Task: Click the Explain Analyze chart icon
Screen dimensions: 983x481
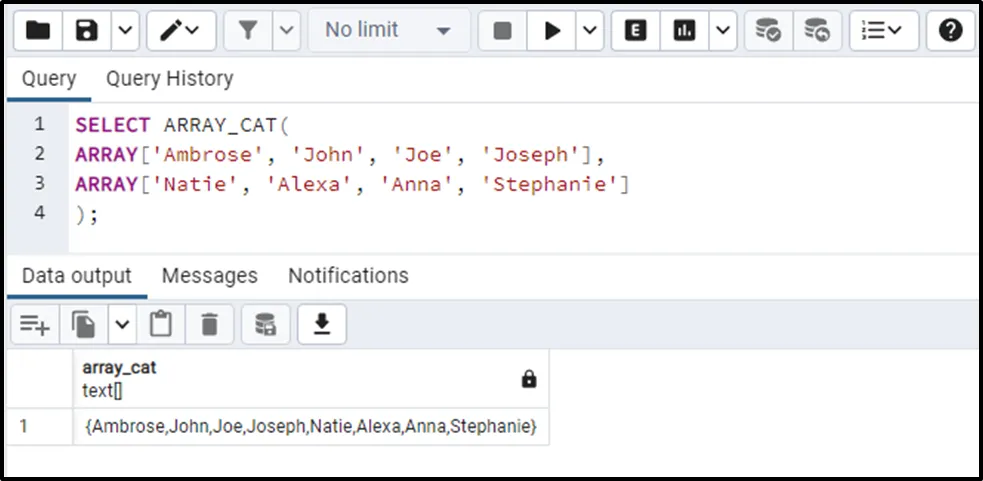Action: [x=685, y=31]
